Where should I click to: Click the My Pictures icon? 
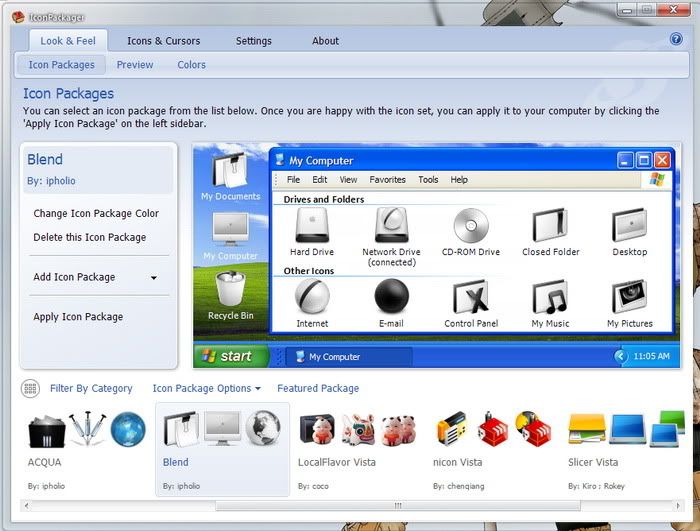point(629,297)
